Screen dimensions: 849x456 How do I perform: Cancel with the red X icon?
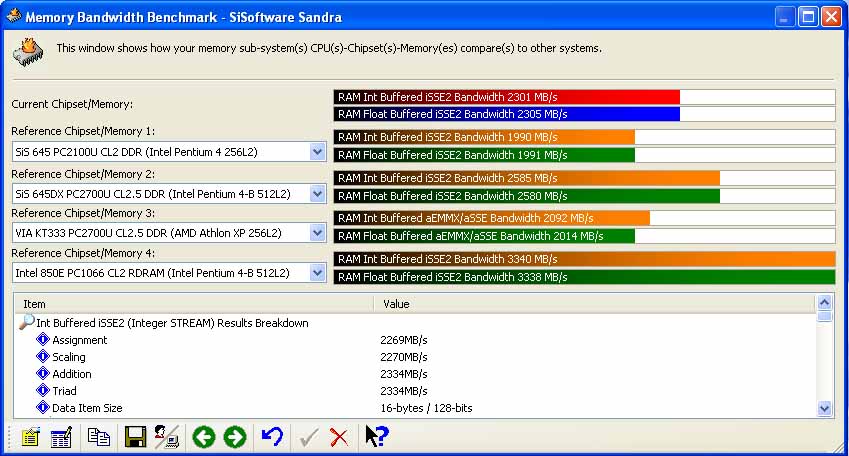coord(339,437)
